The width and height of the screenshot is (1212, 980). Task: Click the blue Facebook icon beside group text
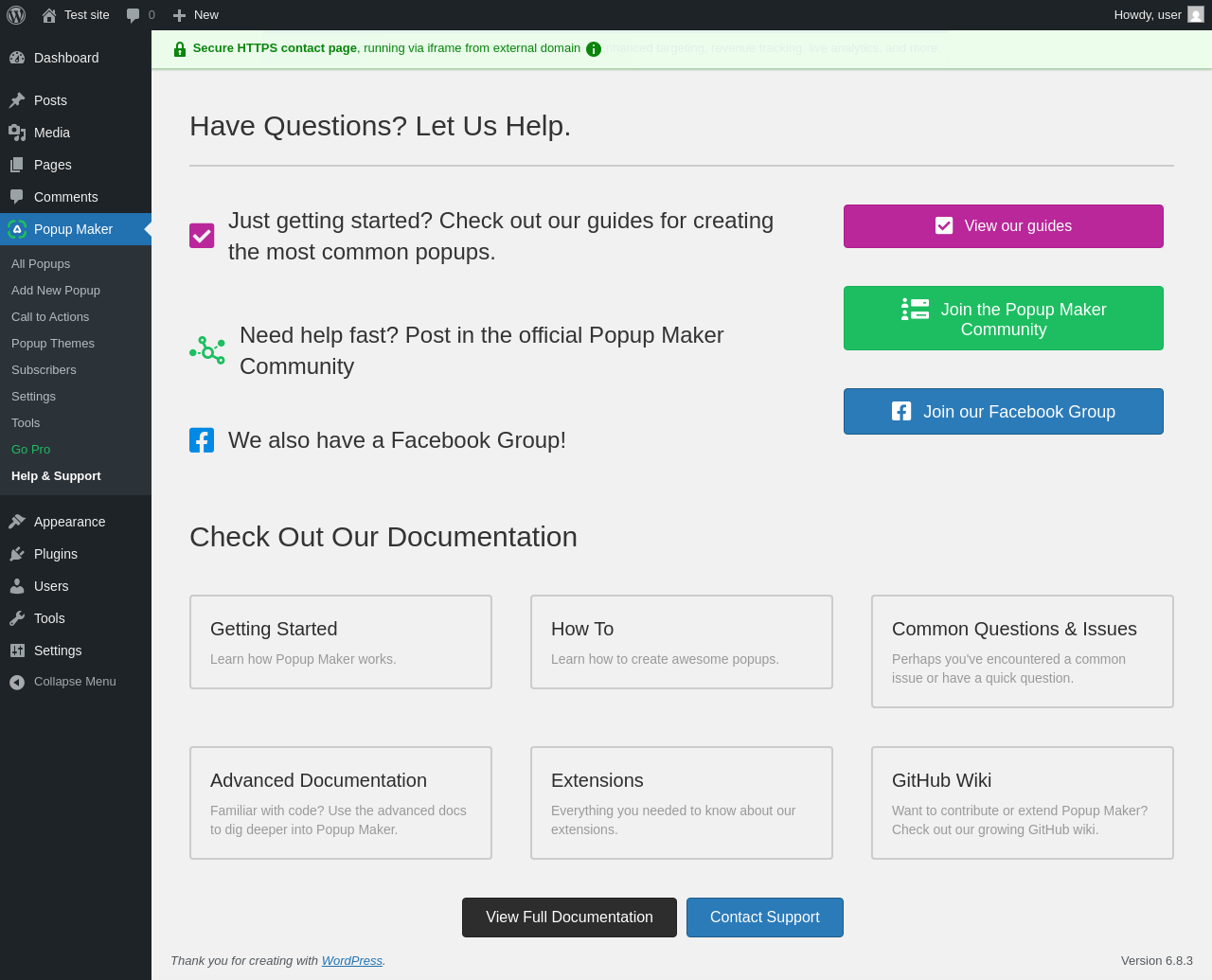tap(202, 440)
